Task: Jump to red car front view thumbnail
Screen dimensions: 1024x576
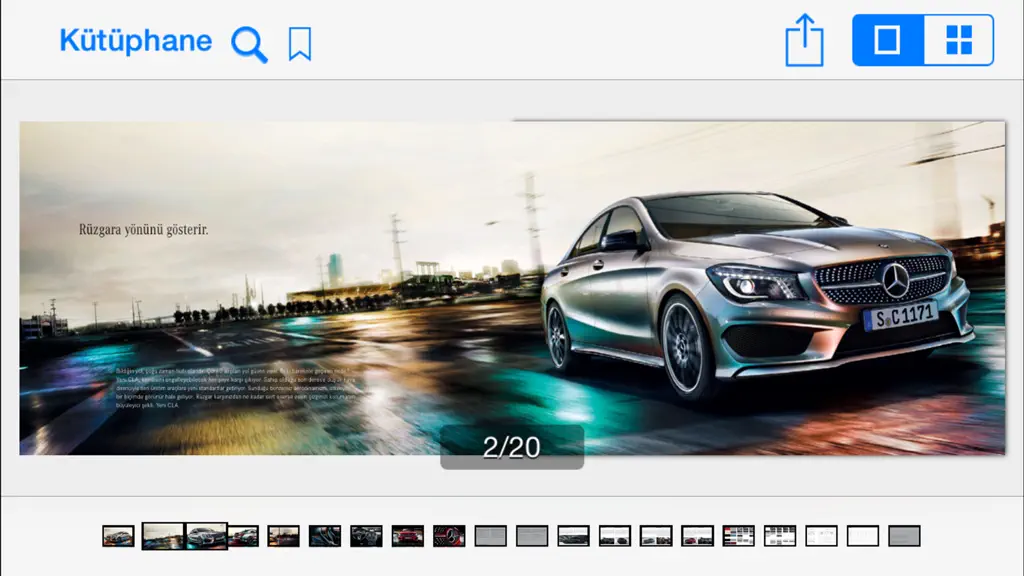Action: click(408, 536)
